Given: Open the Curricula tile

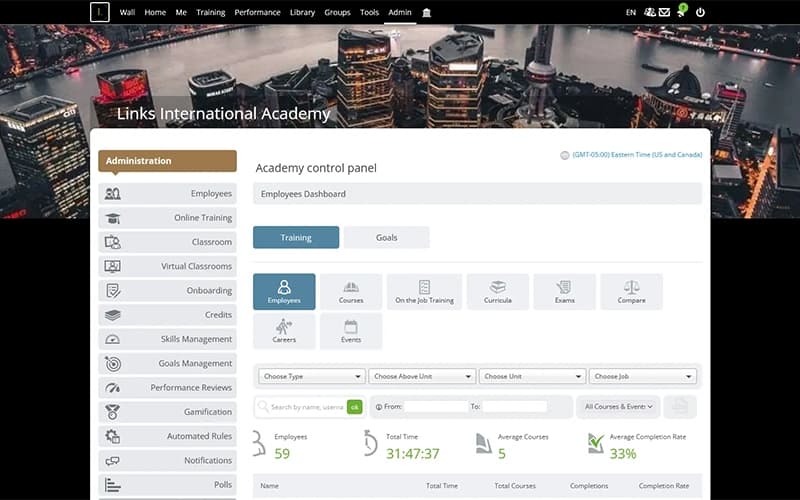Looking at the screenshot, I should 497,291.
